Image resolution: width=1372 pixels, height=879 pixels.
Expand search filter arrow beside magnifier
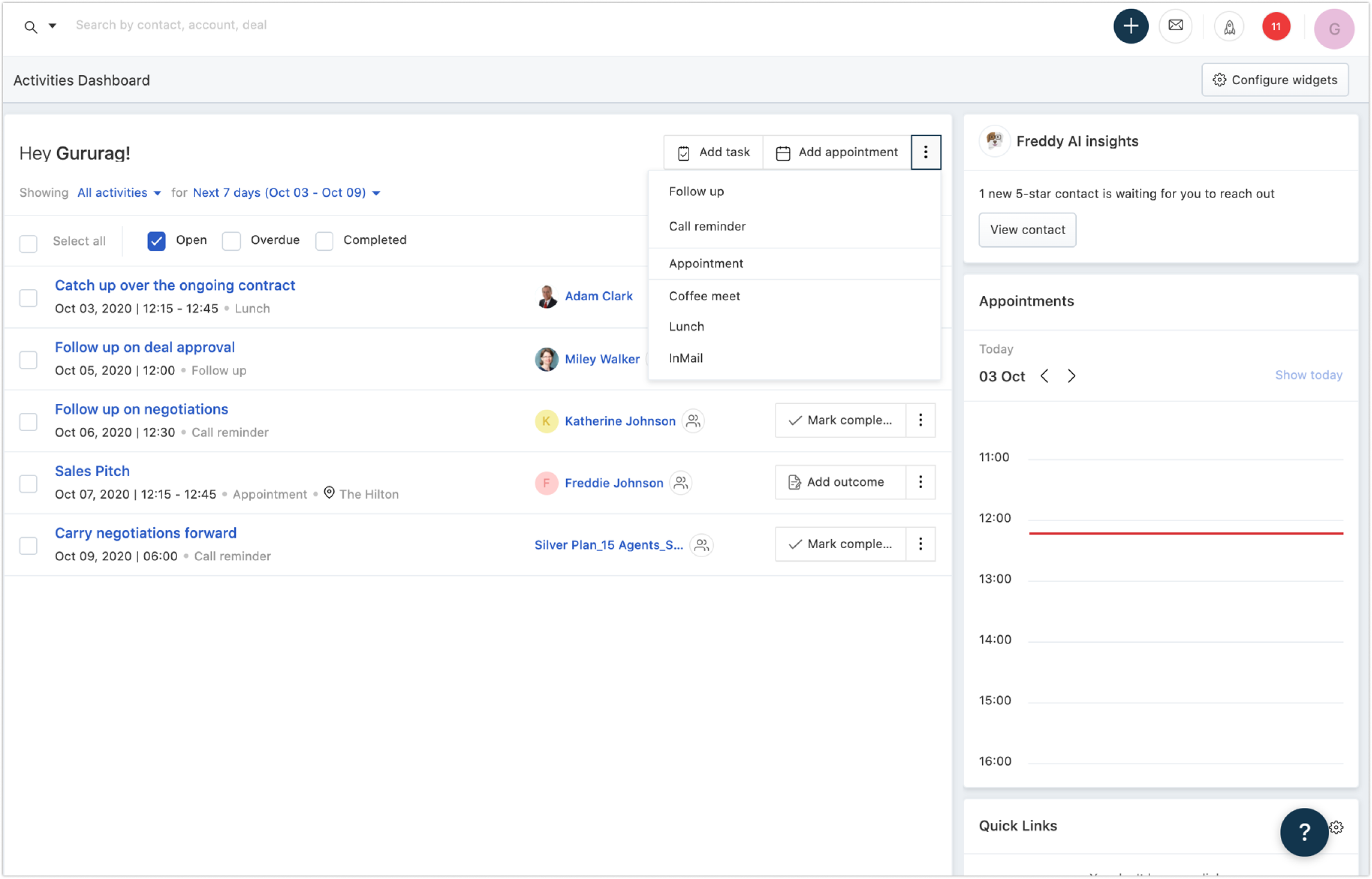coord(53,26)
